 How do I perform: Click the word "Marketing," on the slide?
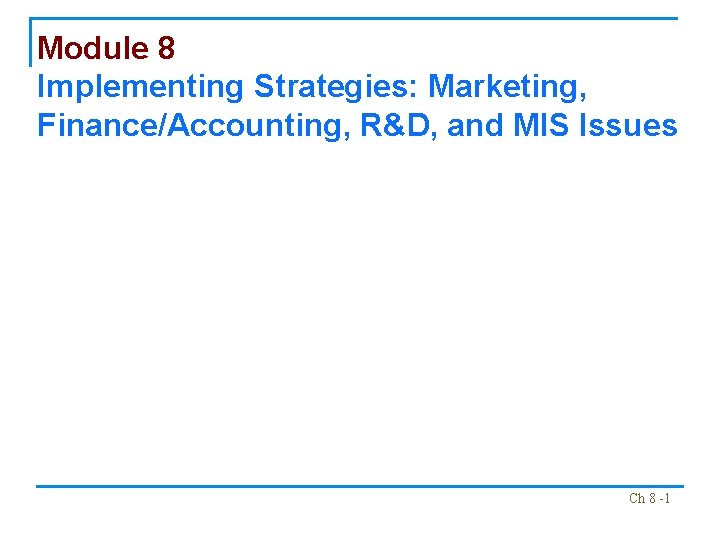(507, 87)
